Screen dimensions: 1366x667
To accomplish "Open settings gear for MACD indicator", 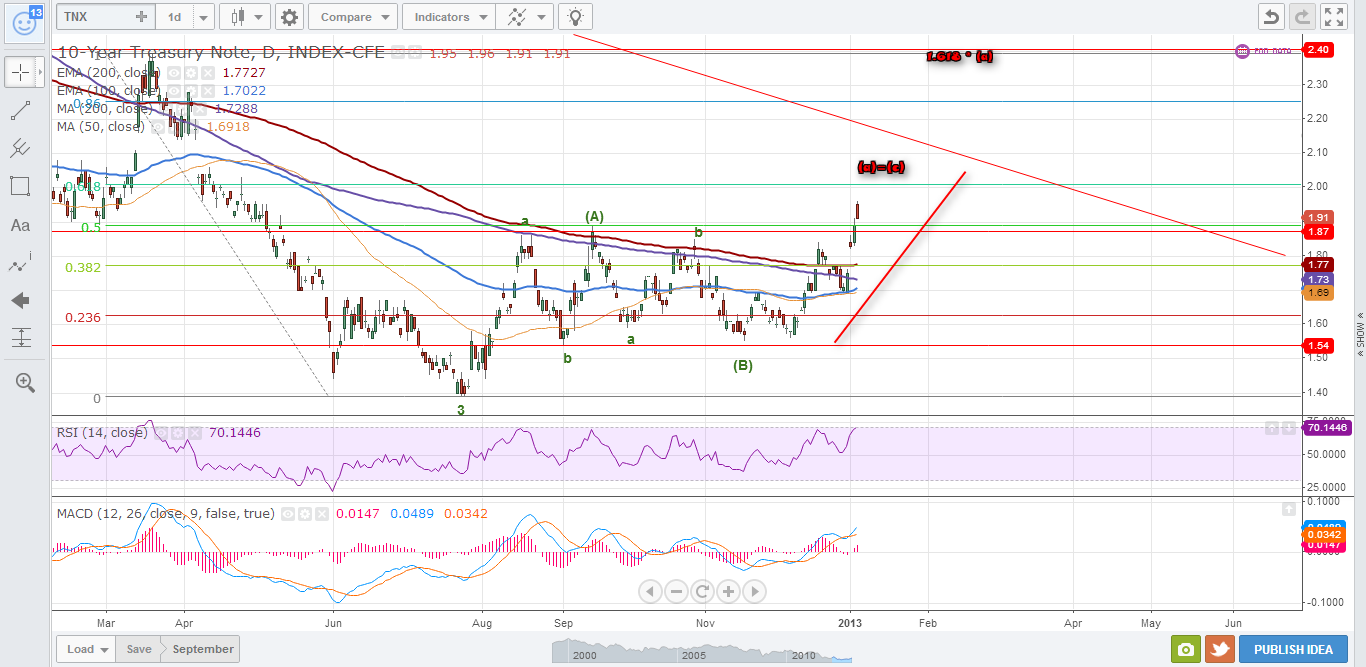I will click(304, 514).
